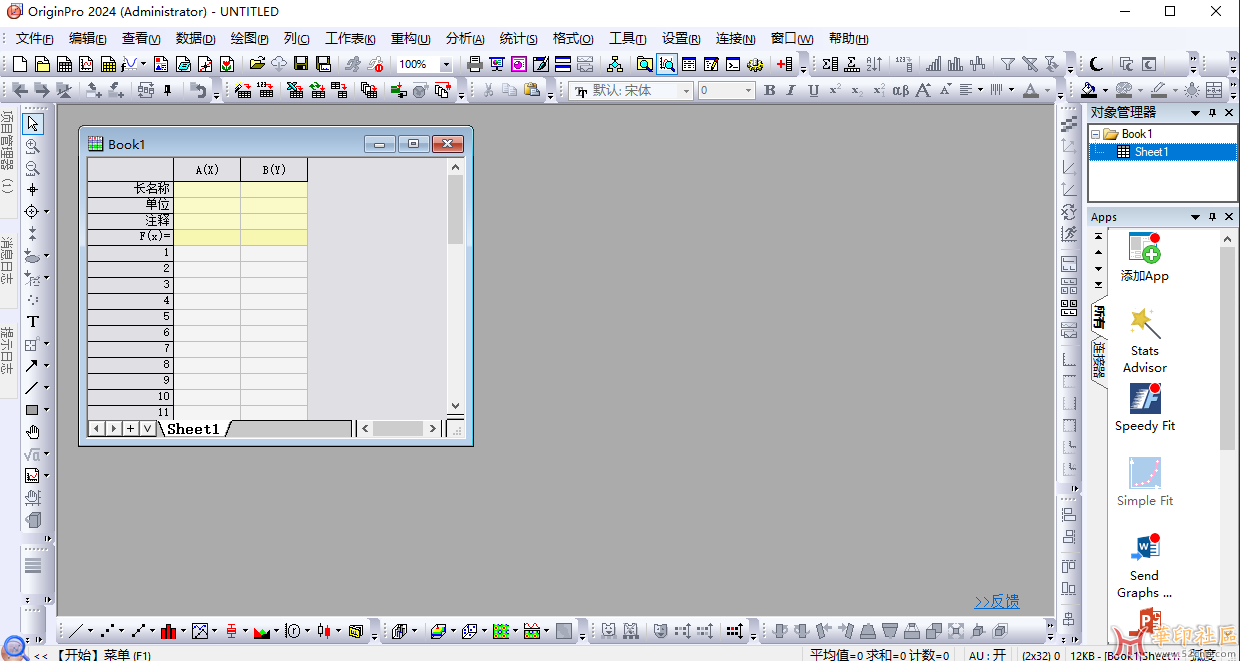
Task: Open the 分析 menu
Action: [465, 39]
